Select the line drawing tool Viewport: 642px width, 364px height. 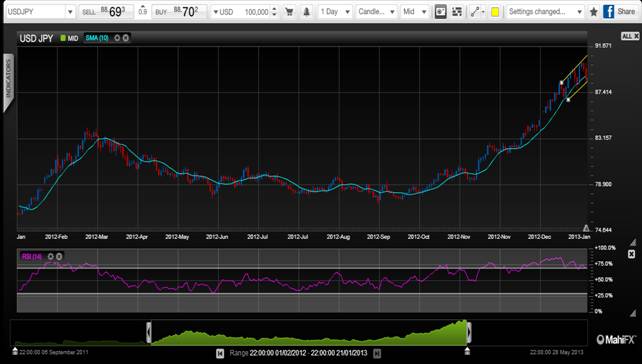click(477, 12)
